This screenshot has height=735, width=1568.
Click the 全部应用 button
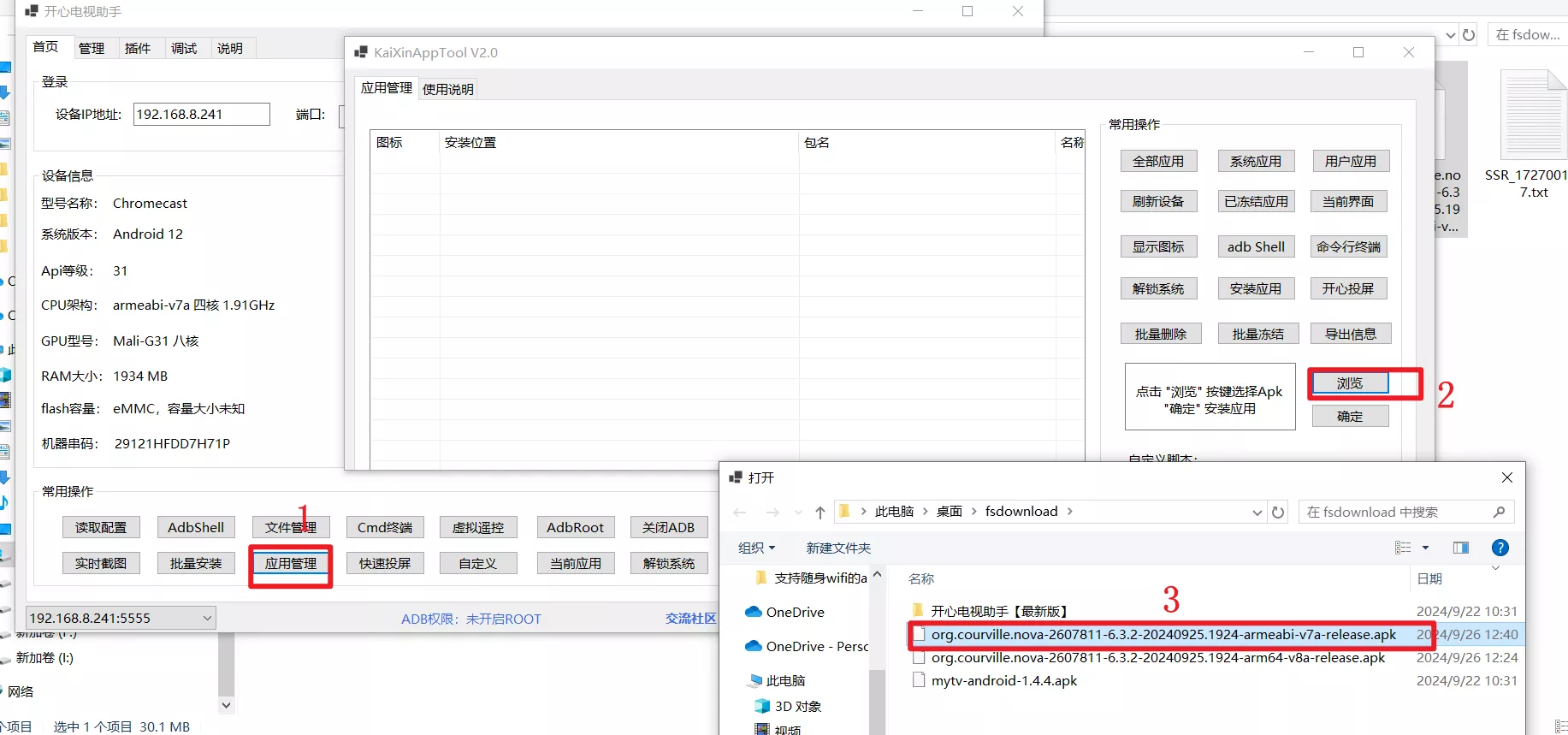[x=1158, y=162]
